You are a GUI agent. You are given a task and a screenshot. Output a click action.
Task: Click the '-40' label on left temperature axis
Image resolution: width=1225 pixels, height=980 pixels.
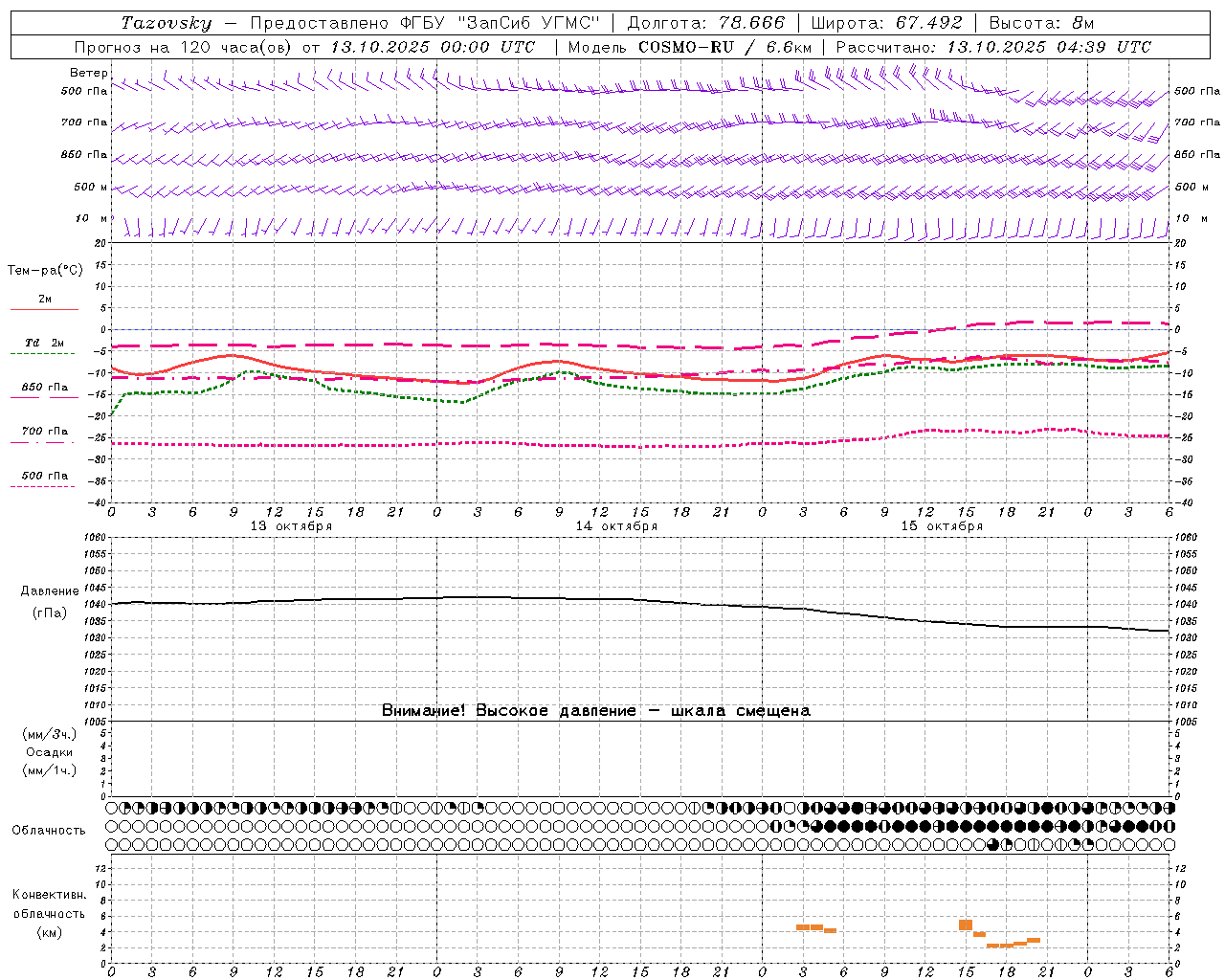click(x=99, y=502)
